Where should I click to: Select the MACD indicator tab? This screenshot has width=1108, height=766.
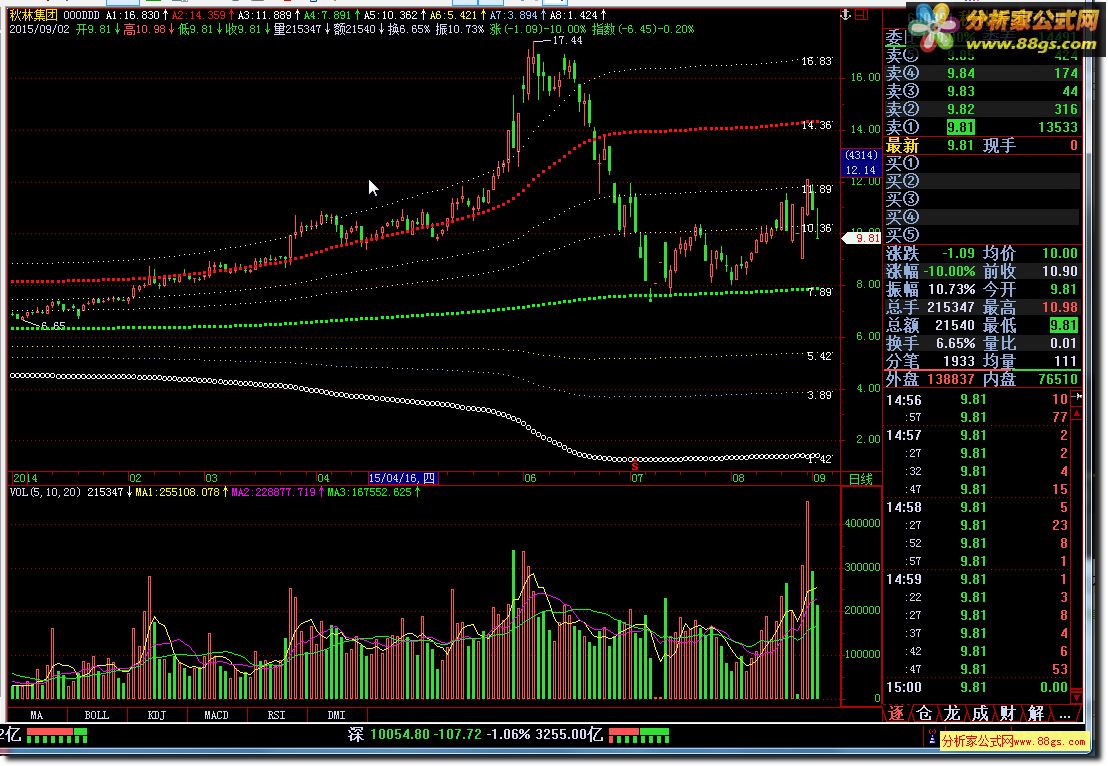217,715
